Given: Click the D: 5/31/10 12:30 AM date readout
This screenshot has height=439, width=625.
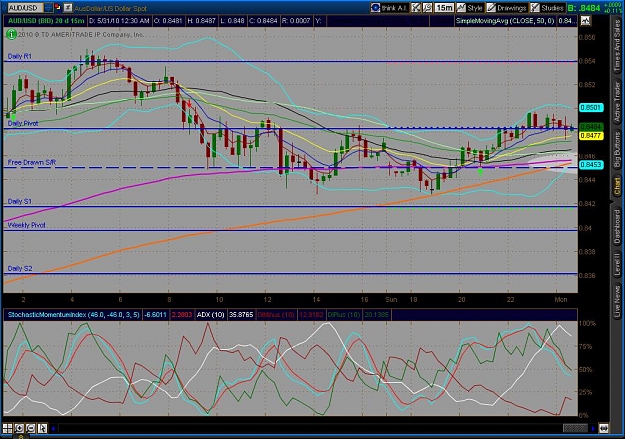Looking at the screenshot, I should (119, 21).
